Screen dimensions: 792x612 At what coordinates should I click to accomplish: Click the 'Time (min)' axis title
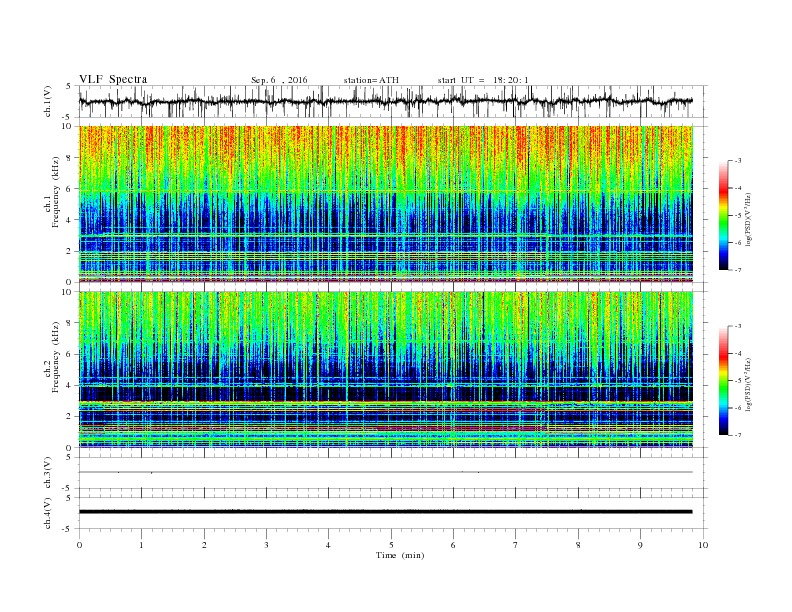click(x=400, y=555)
